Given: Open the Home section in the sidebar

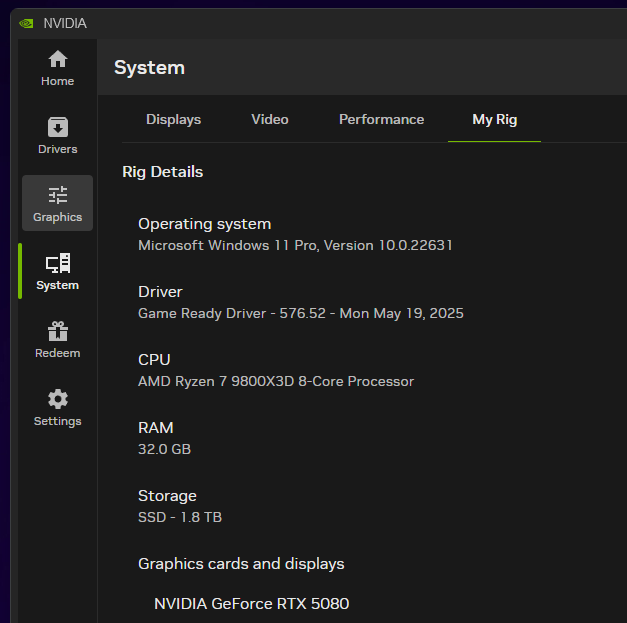Looking at the screenshot, I should point(58,68).
